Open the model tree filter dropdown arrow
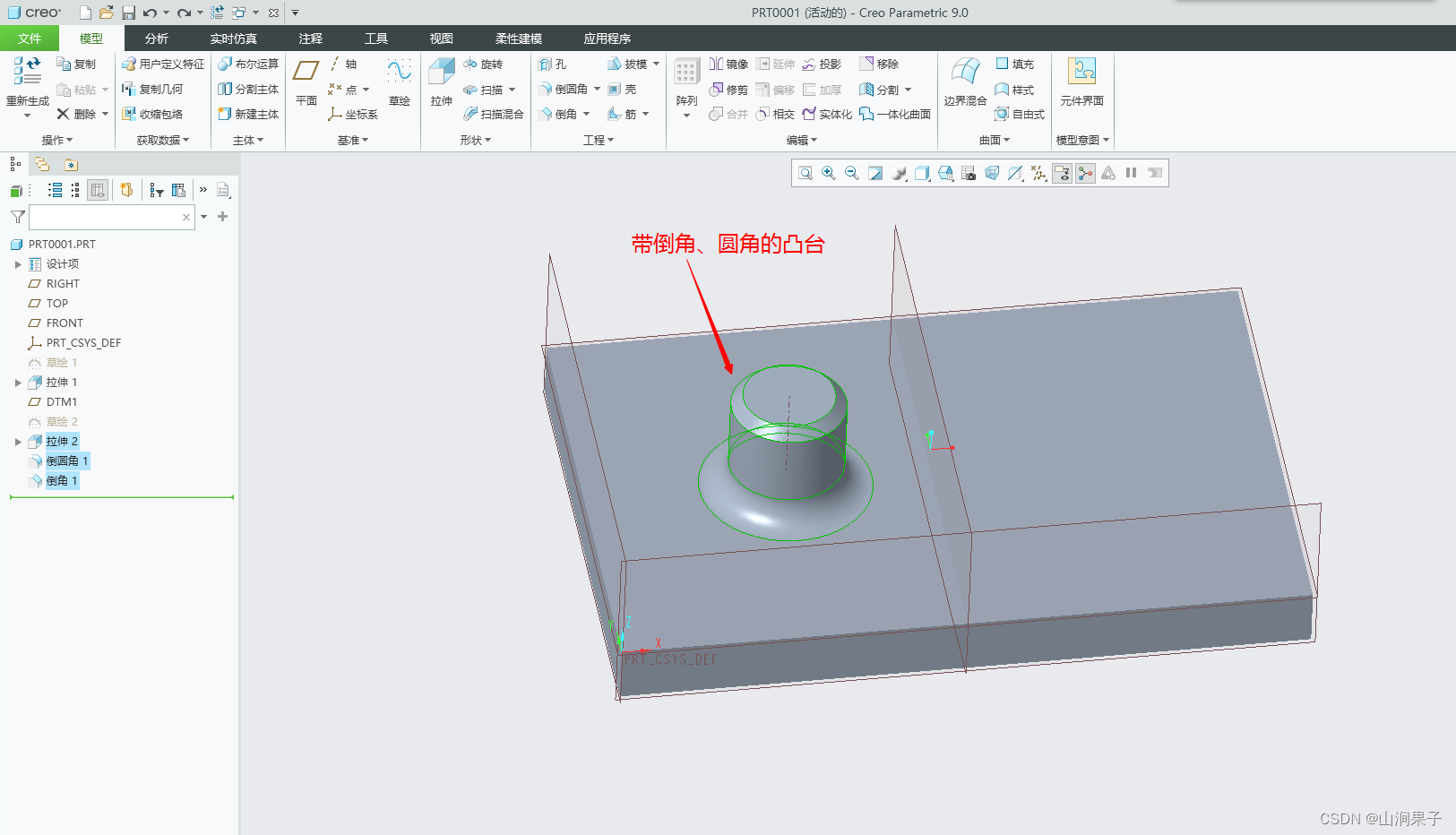Screen dimensions: 1456x835 click(203, 217)
